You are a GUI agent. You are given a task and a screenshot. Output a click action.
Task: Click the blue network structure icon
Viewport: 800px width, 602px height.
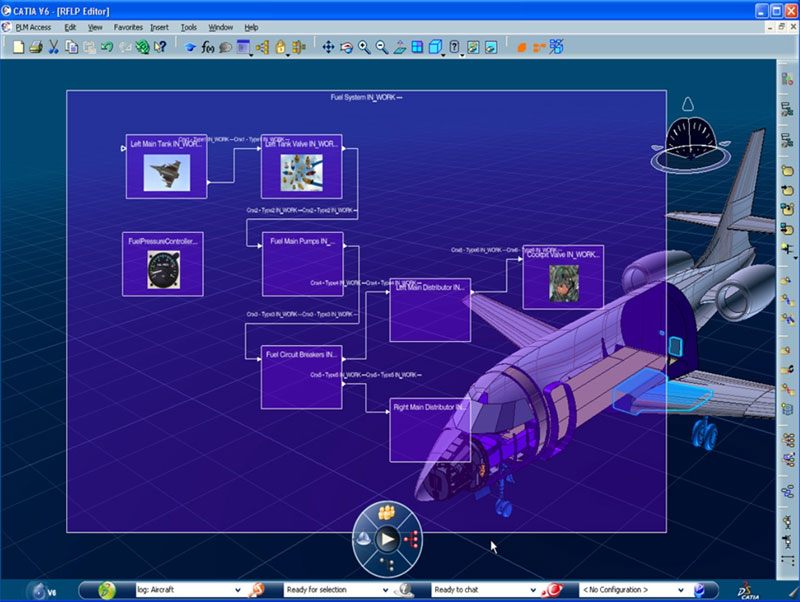[x=556, y=47]
